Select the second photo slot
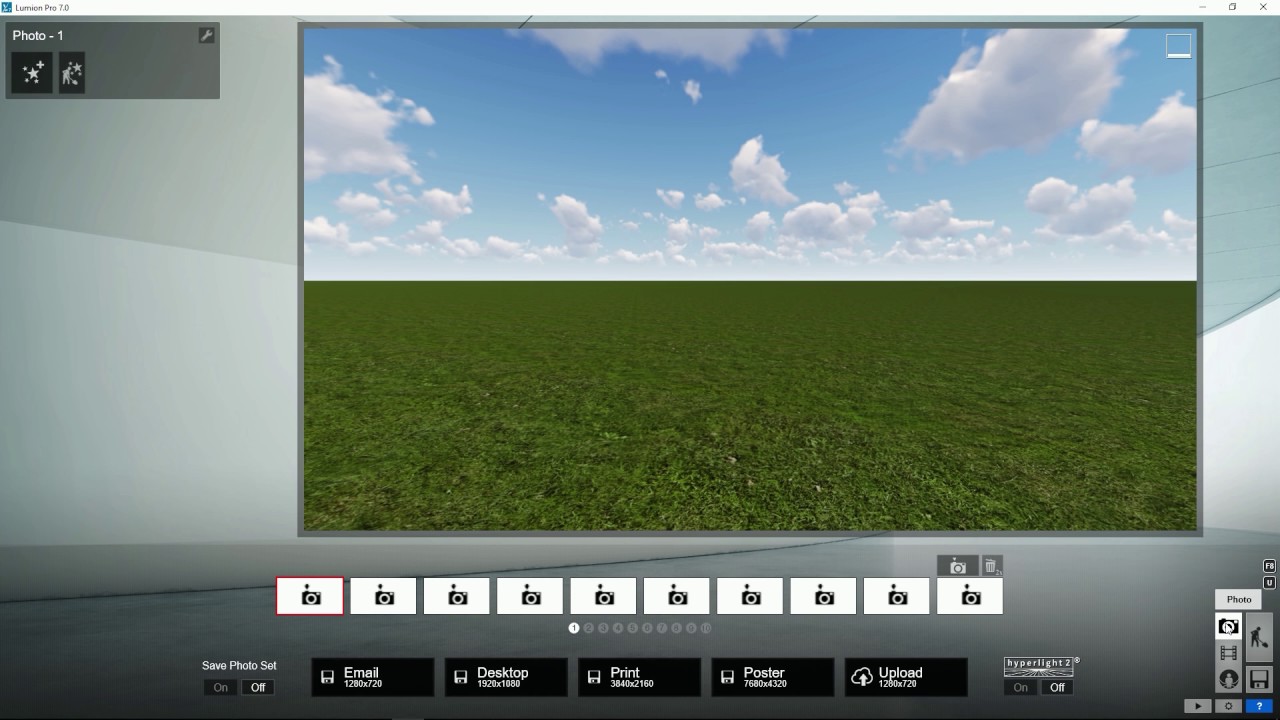 [383, 596]
